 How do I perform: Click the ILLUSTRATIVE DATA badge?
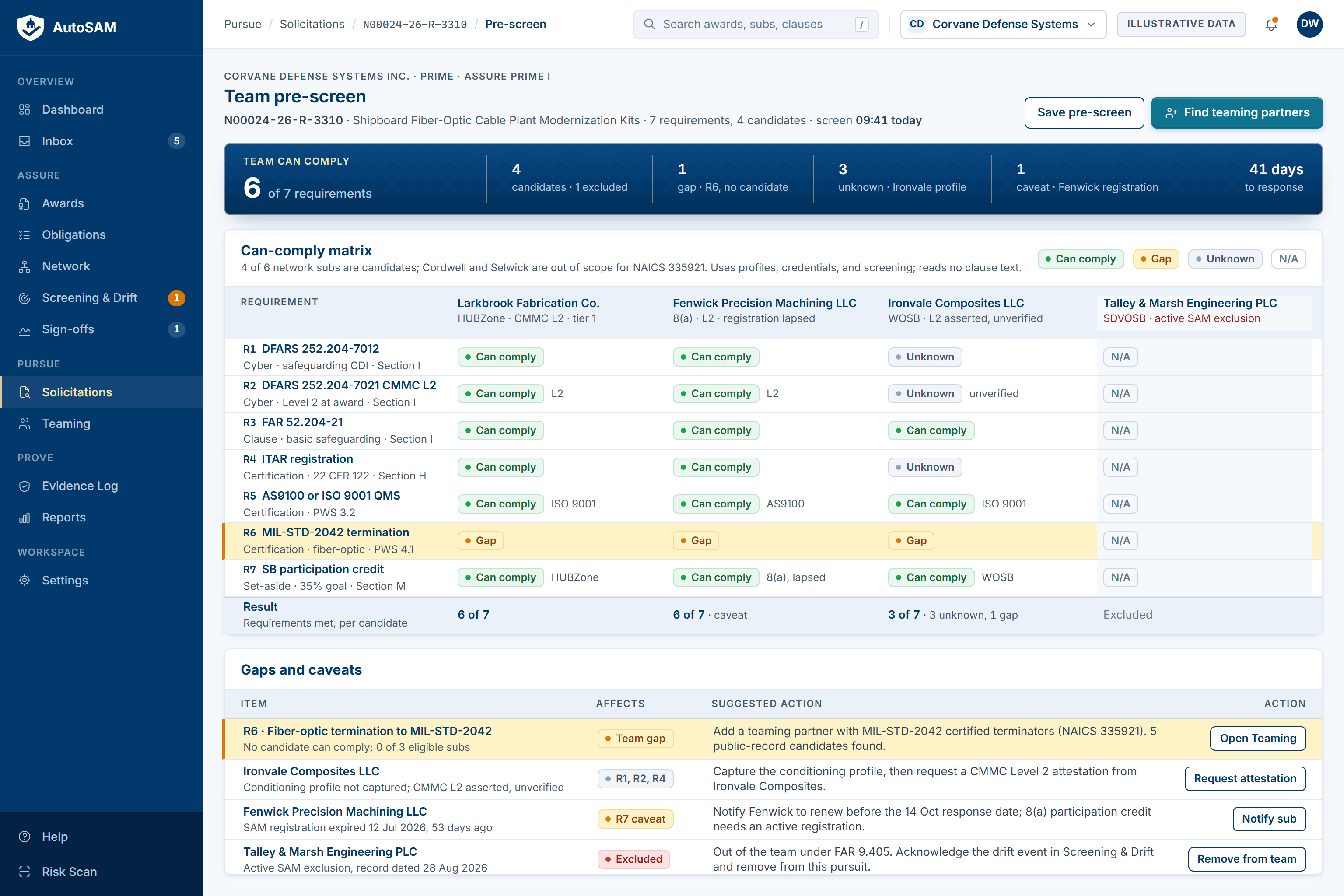click(x=1181, y=24)
